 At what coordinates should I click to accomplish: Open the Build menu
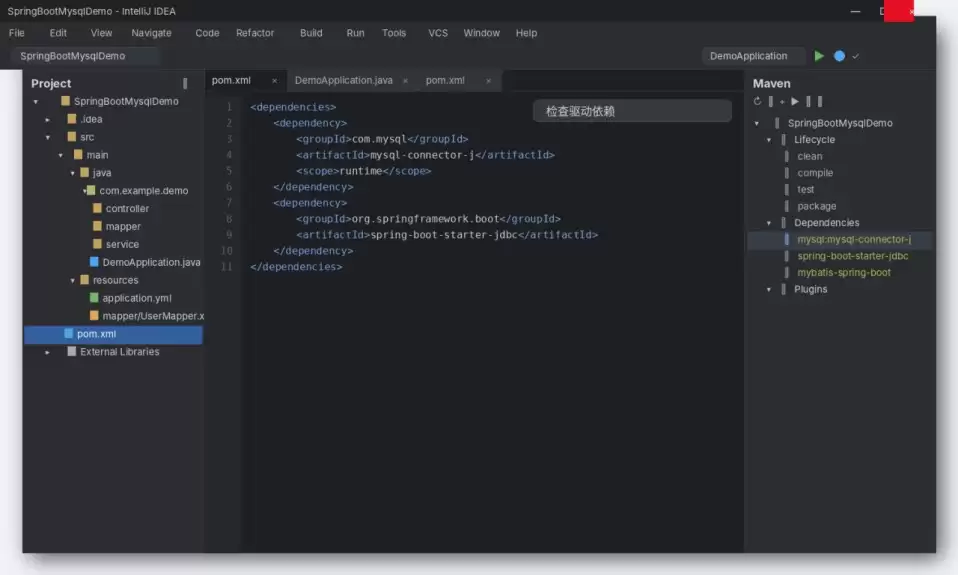pyautogui.click(x=311, y=33)
